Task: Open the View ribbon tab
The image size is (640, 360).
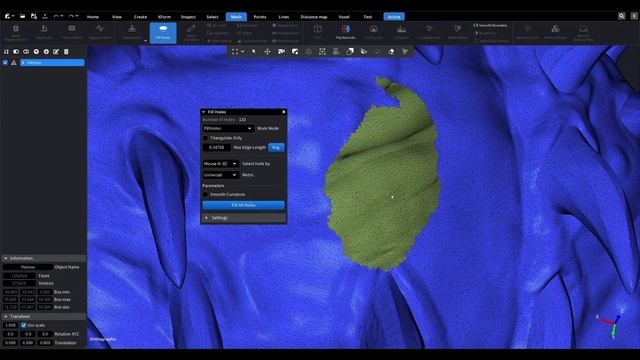Action: (x=117, y=17)
